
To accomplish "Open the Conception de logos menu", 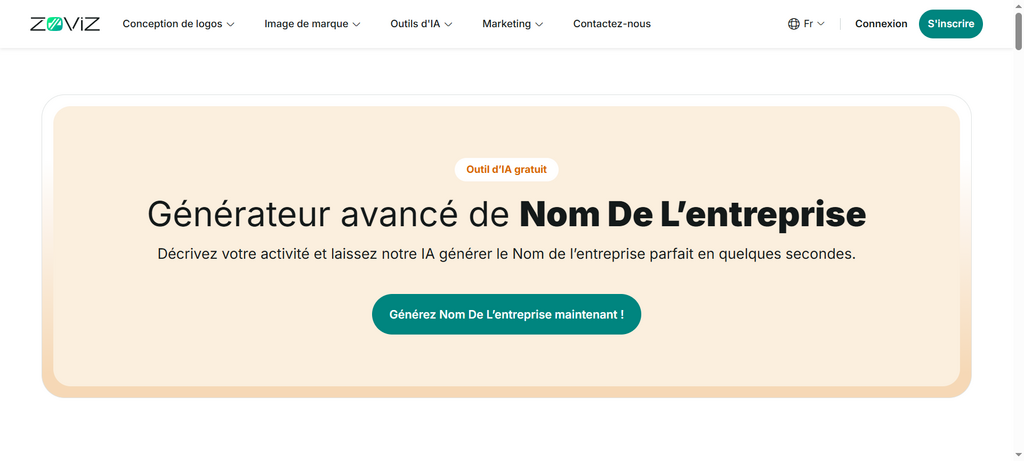I will point(172,24).
